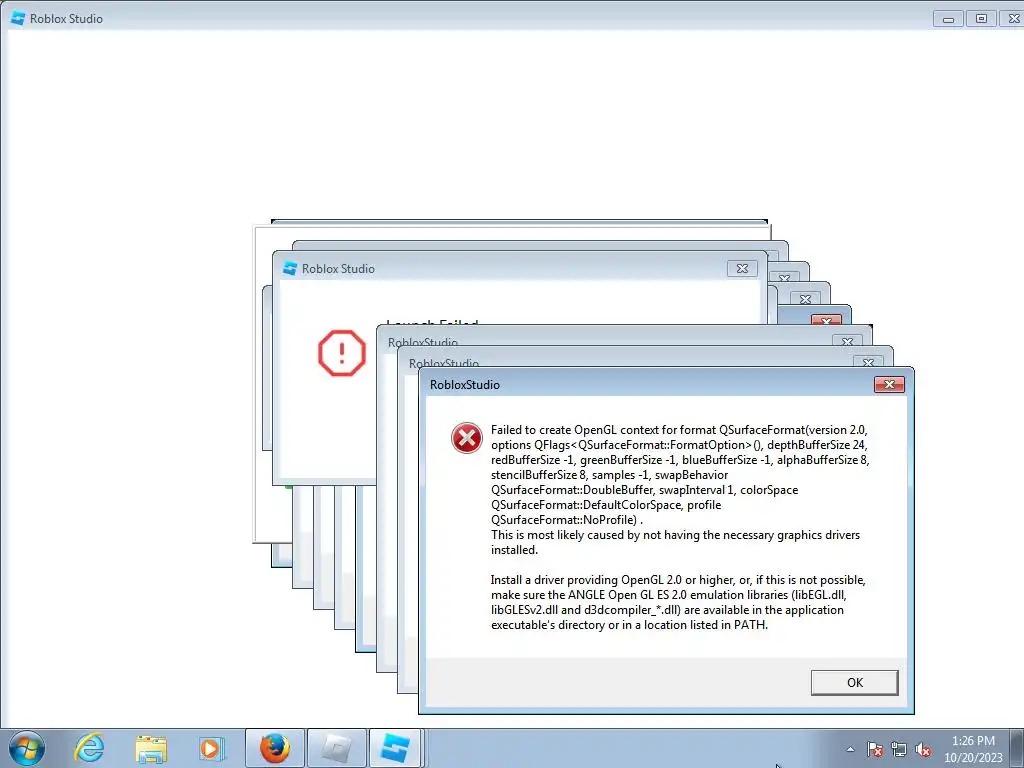1024x768 pixels.
Task: Switch to blue Roblox Studio taskbar item
Action: pyautogui.click(x=395, y=748)
